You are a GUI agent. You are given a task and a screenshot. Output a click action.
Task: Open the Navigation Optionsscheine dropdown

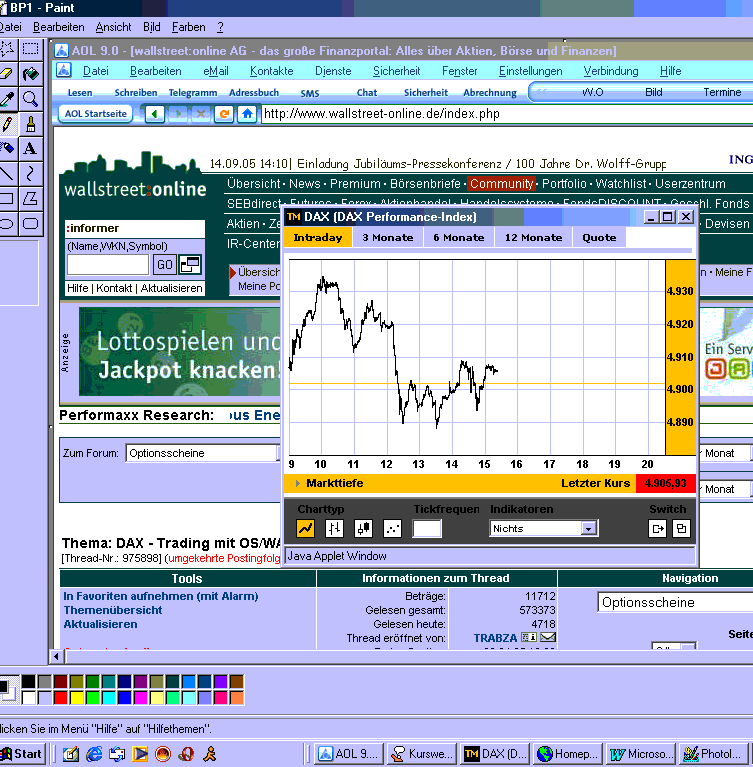674,602
